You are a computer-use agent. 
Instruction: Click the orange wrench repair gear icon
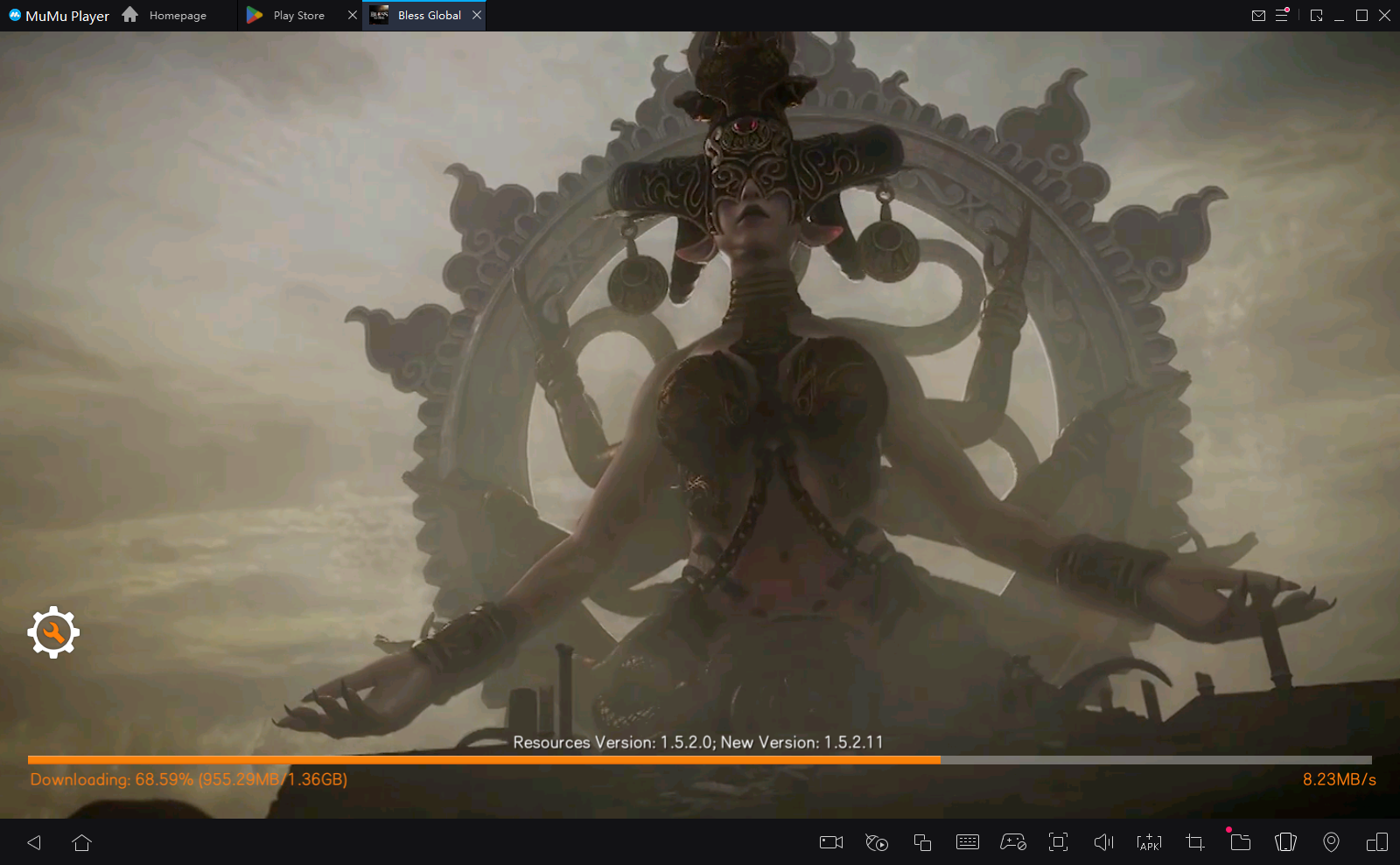coord(53,632)
